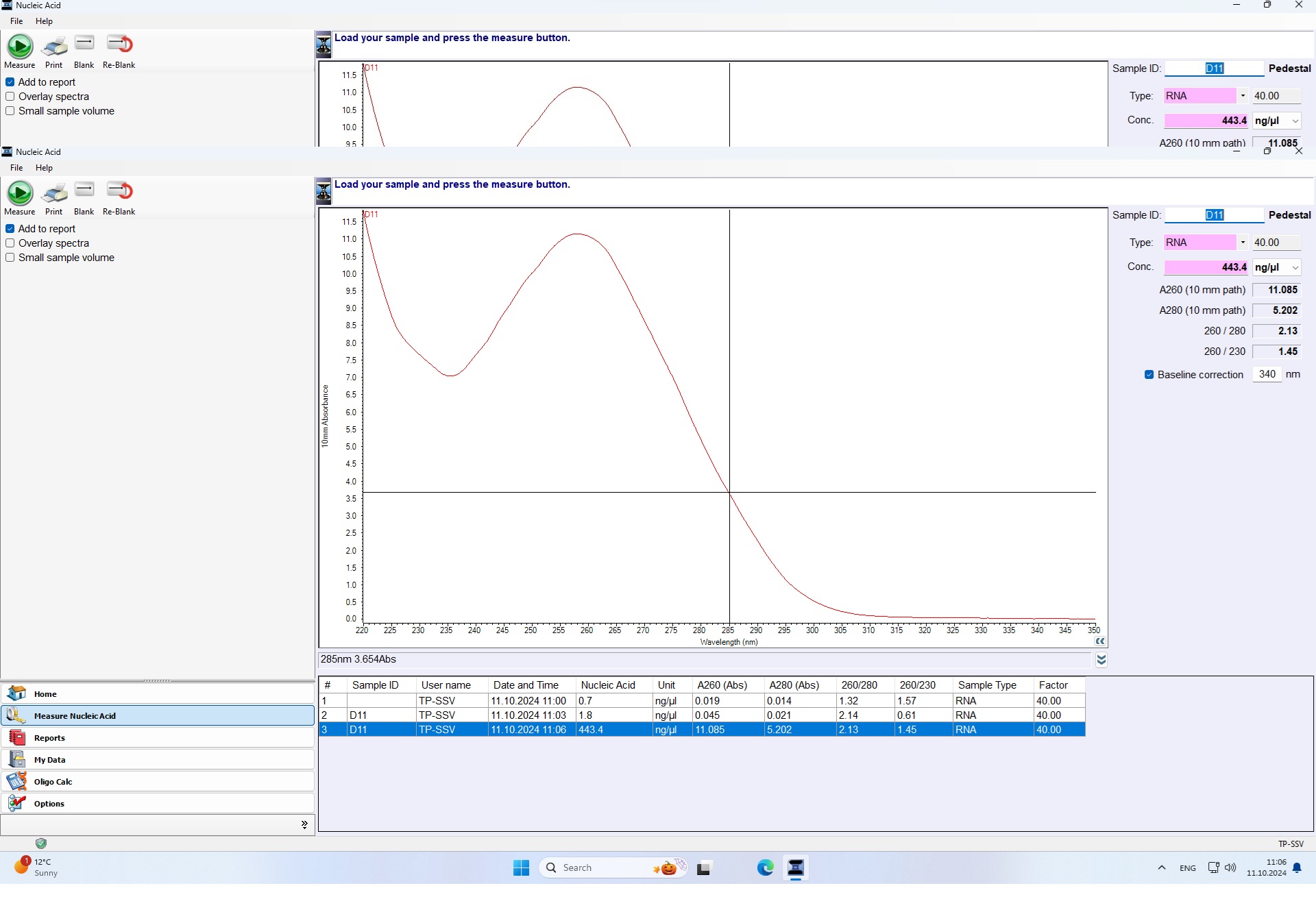Open My Data in the sidebar

coord(49,760)
